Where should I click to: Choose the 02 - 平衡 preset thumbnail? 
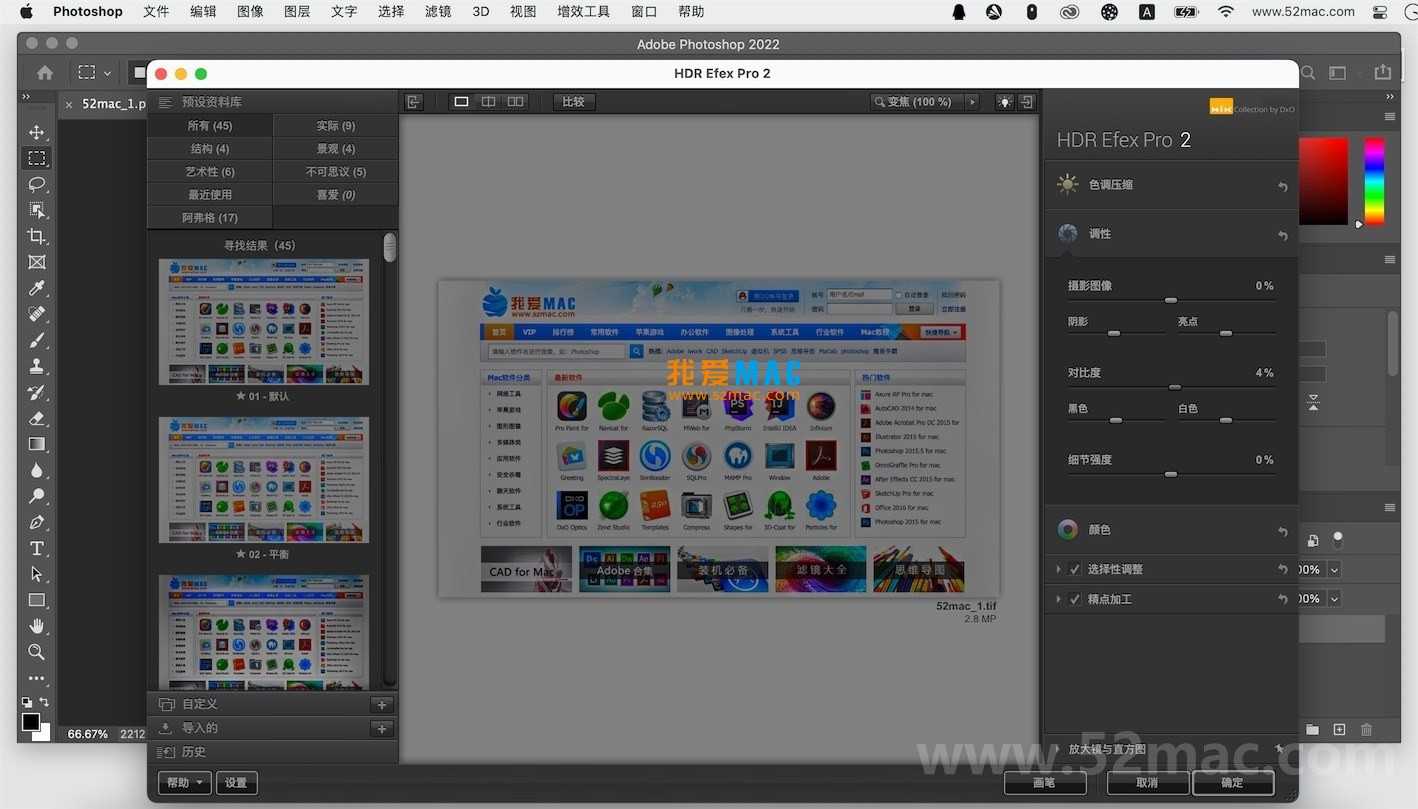264,480
